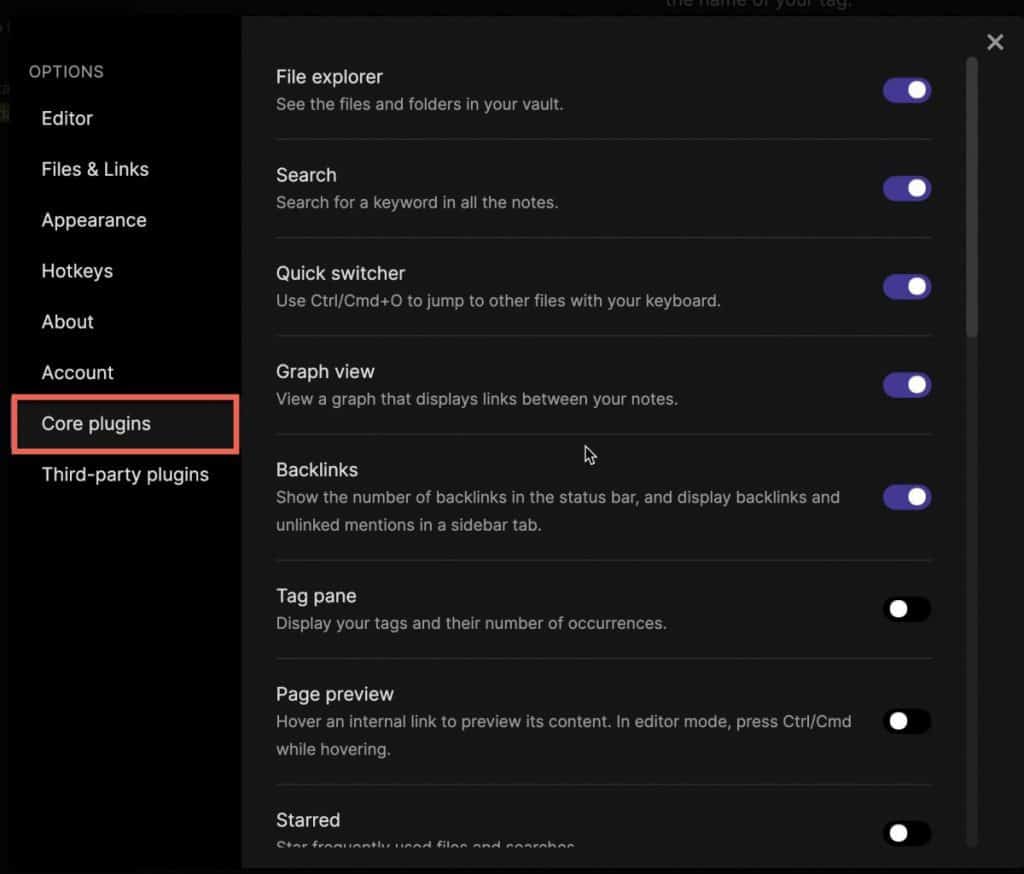Go to Files & Links settings
Screen dimensions: 1024x874
pyautogui.click(x=95, y=169)
